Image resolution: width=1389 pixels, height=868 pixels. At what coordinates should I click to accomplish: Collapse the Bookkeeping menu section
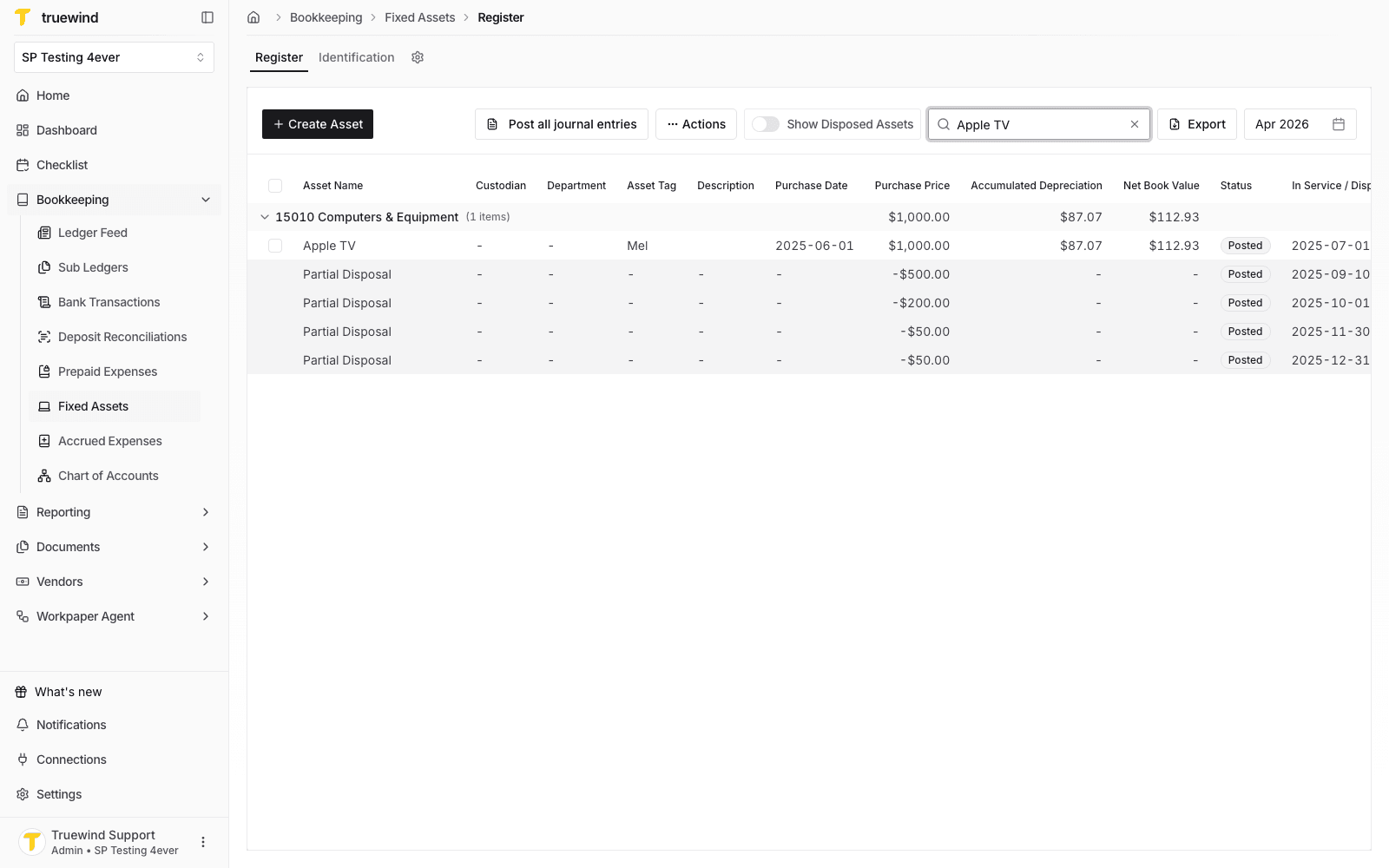(x=206, y=200)
